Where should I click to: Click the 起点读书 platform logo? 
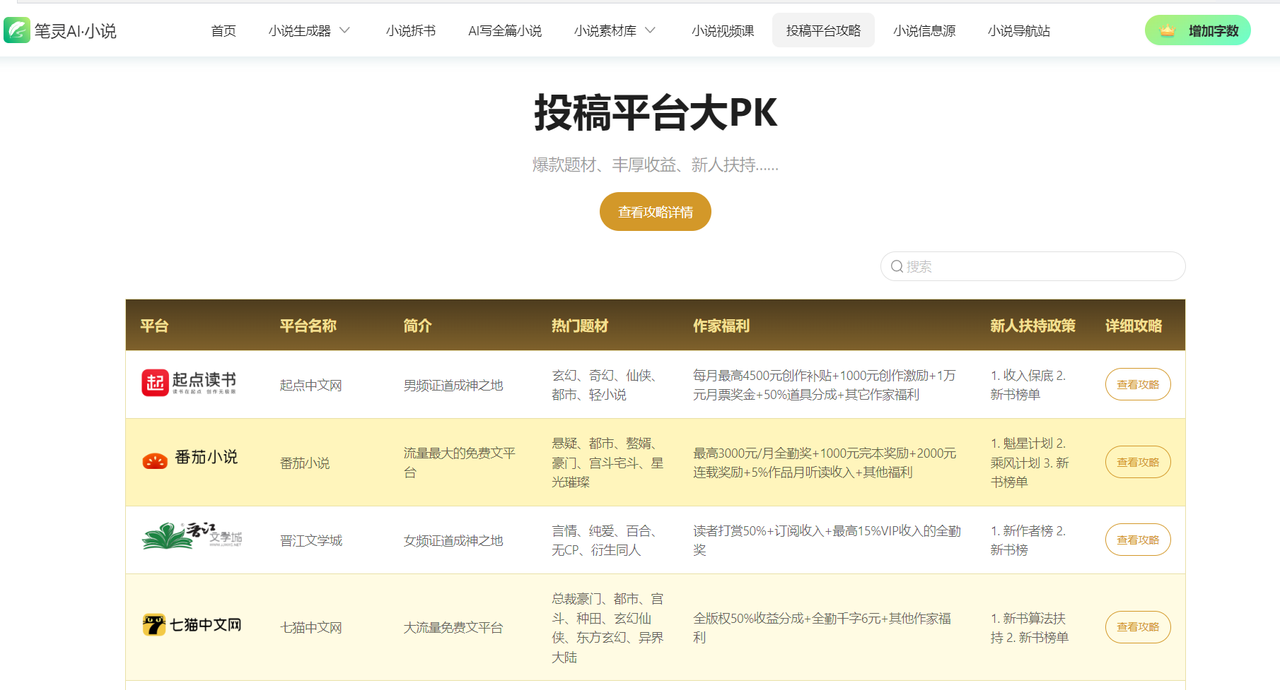[189, 383]
